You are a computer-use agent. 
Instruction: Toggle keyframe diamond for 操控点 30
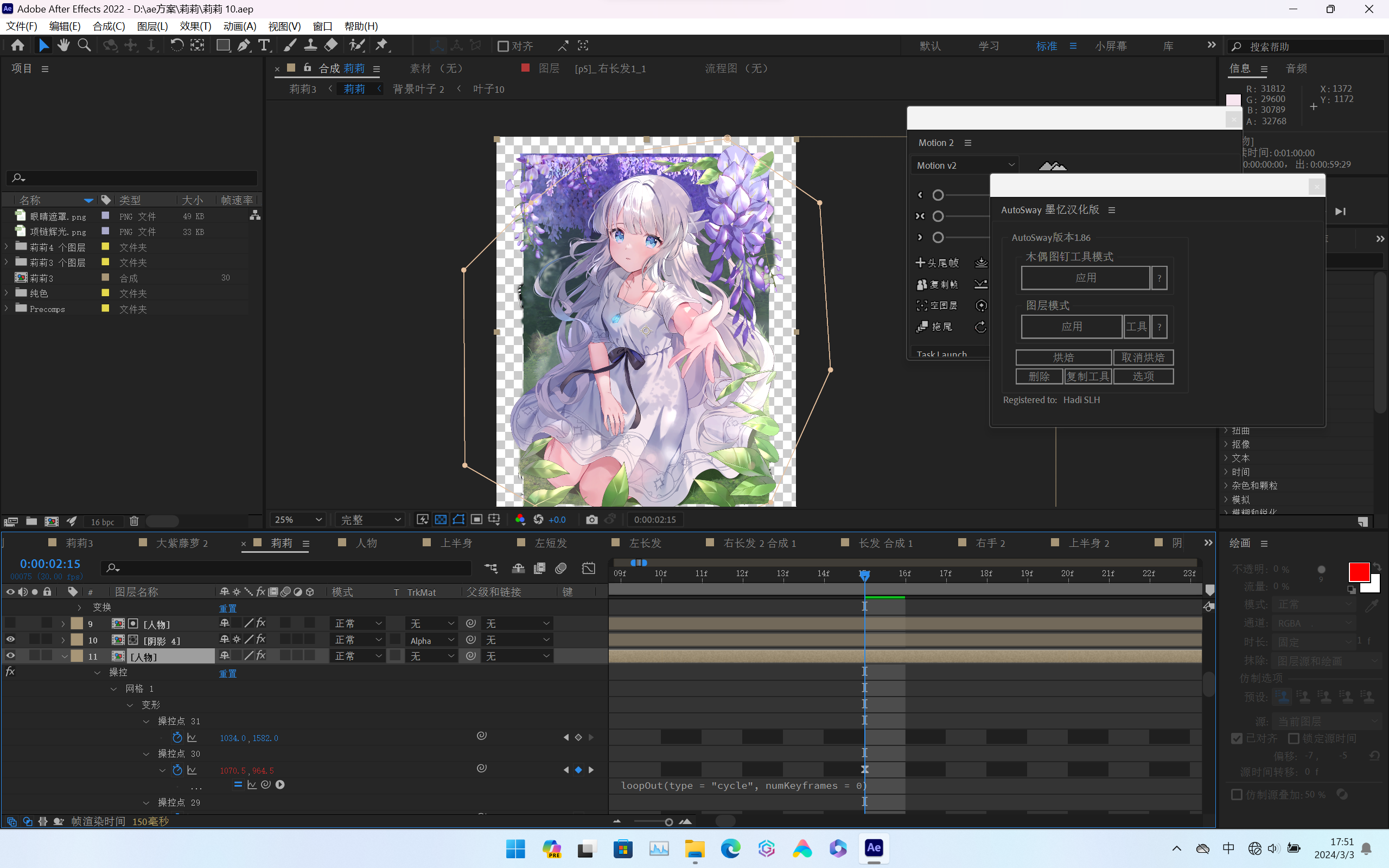click(578, 770)
